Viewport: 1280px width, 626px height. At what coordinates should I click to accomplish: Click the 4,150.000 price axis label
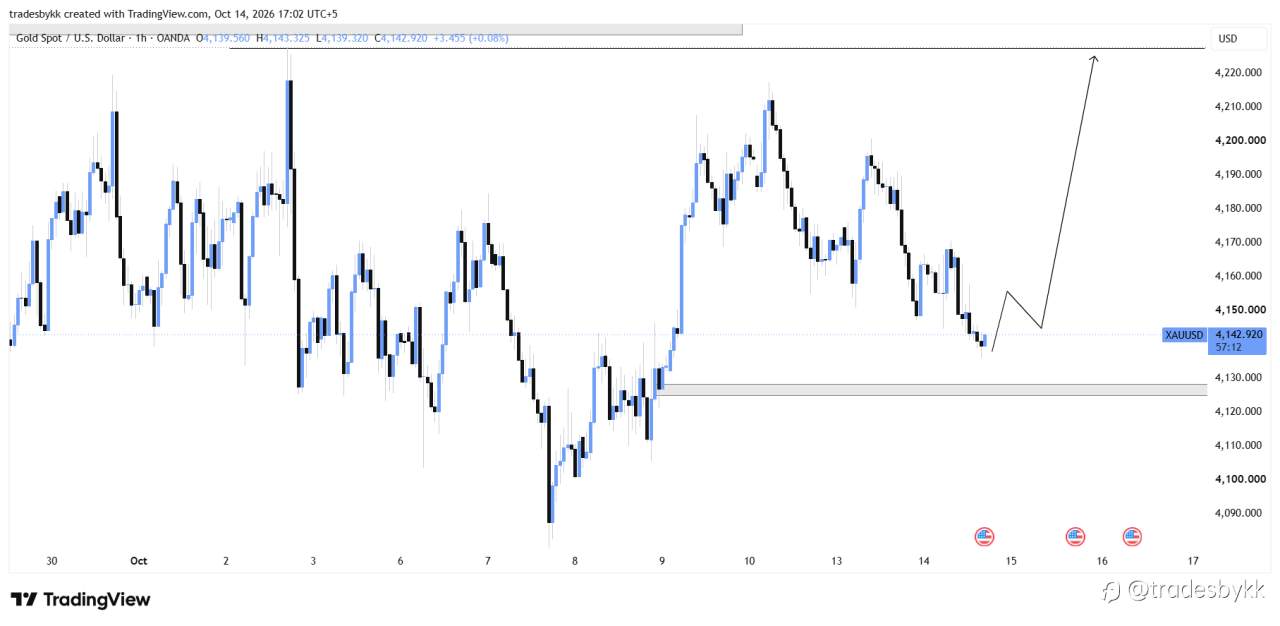(x=1238, y=310)
